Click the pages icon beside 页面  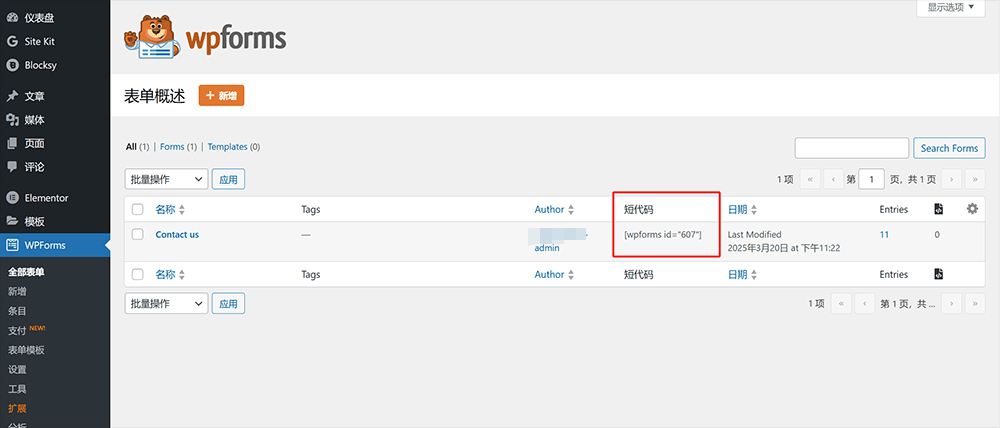tap(11, 144)
